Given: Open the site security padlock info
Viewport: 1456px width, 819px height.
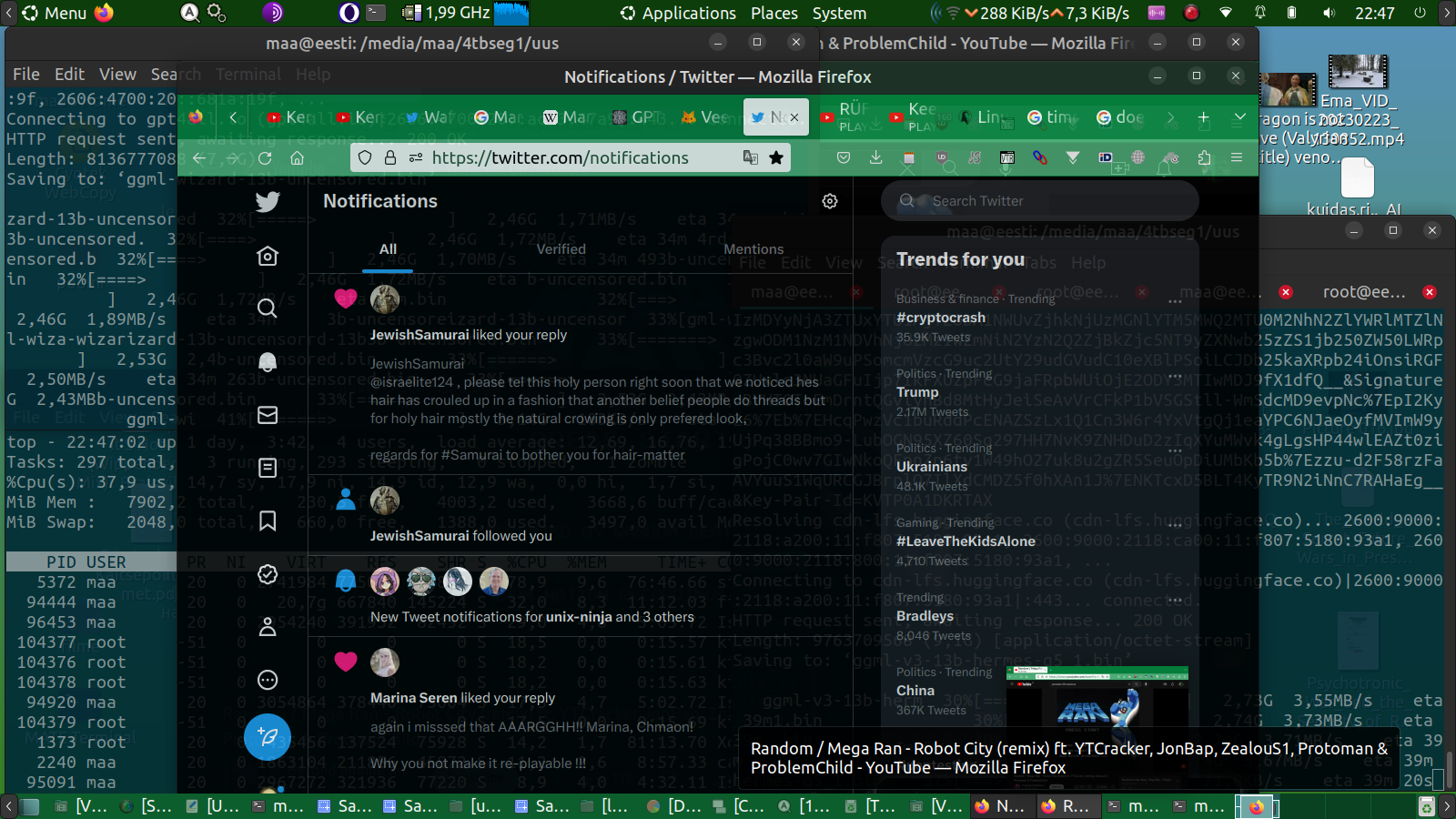Looking at the screenshot, I should (390, 157).
